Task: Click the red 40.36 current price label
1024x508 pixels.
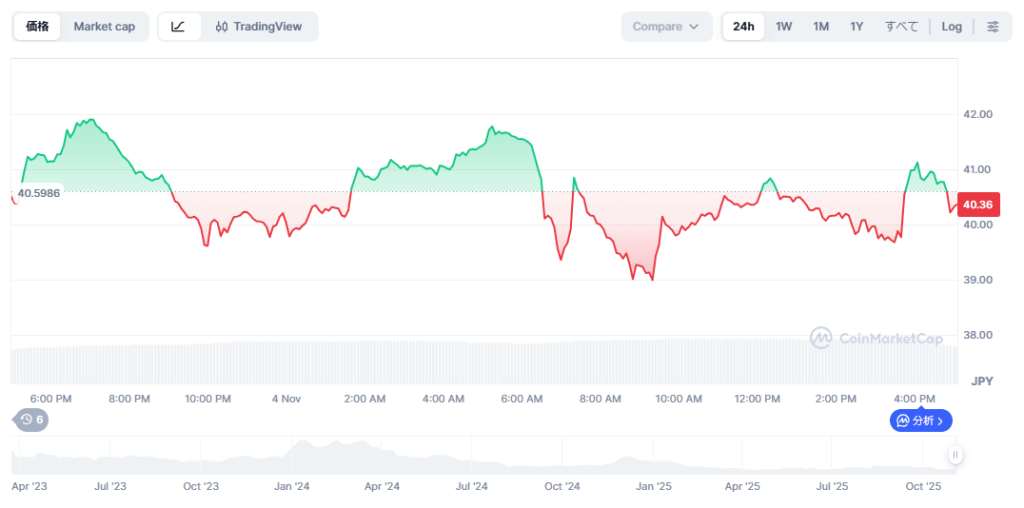Action: pyautogui.click(x=976, y=205)
